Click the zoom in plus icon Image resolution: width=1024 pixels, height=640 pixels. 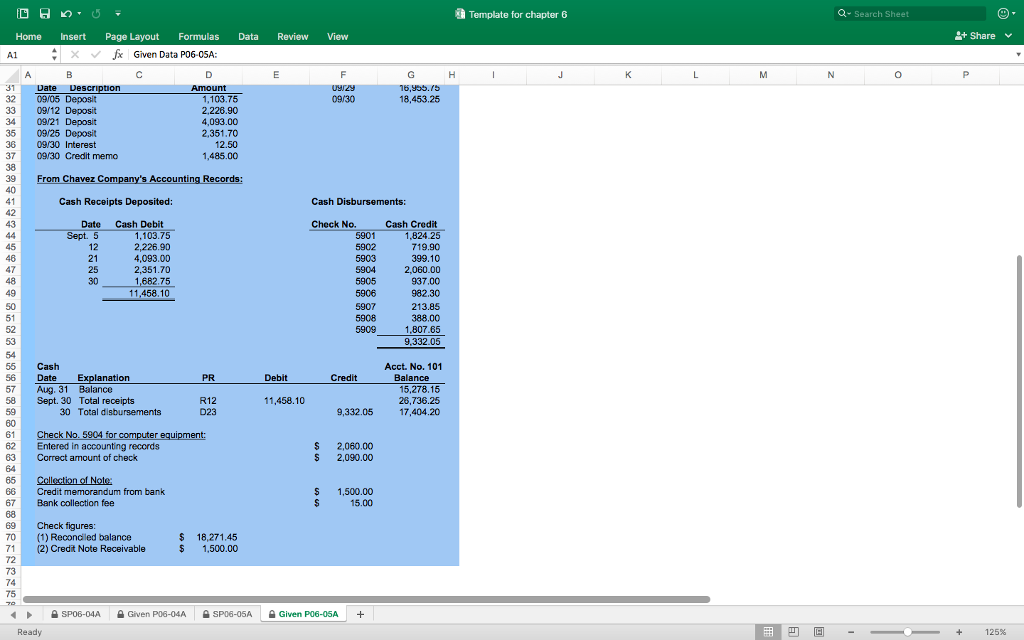[x=958, y=632]
